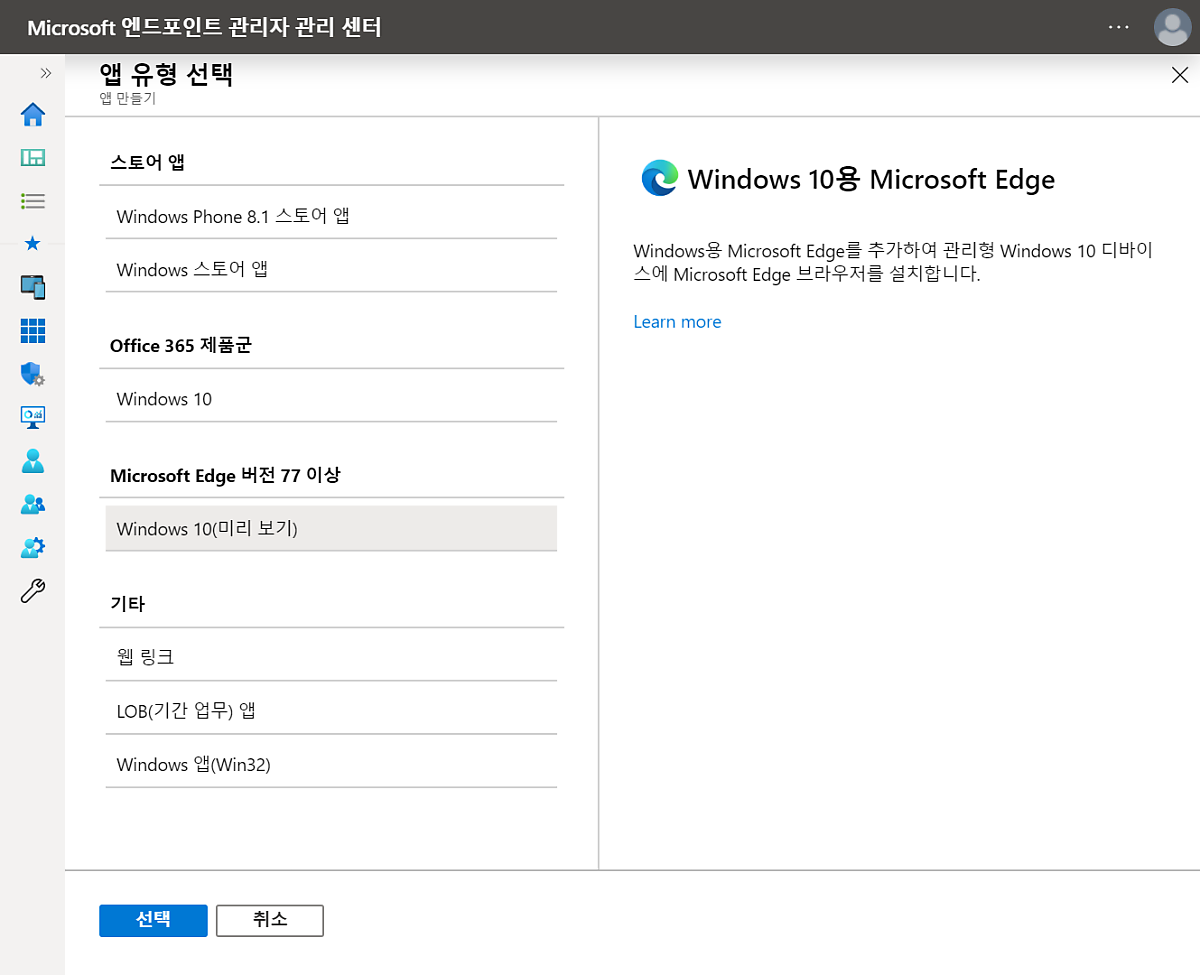Click the 선택 button
This screenshot has height=975, width=1200.
(x=153, y=920)
